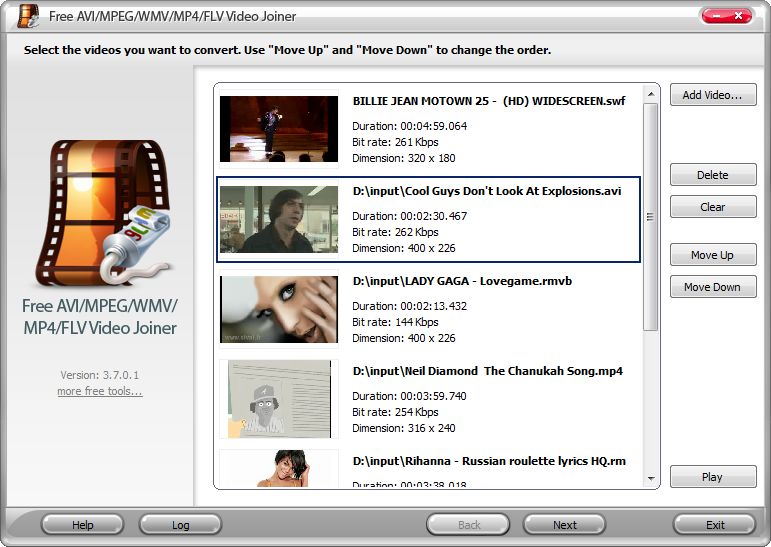Click the scroll up arrow of the list
The width and height of the screenshot is (771, 547).
coord(651,94)
